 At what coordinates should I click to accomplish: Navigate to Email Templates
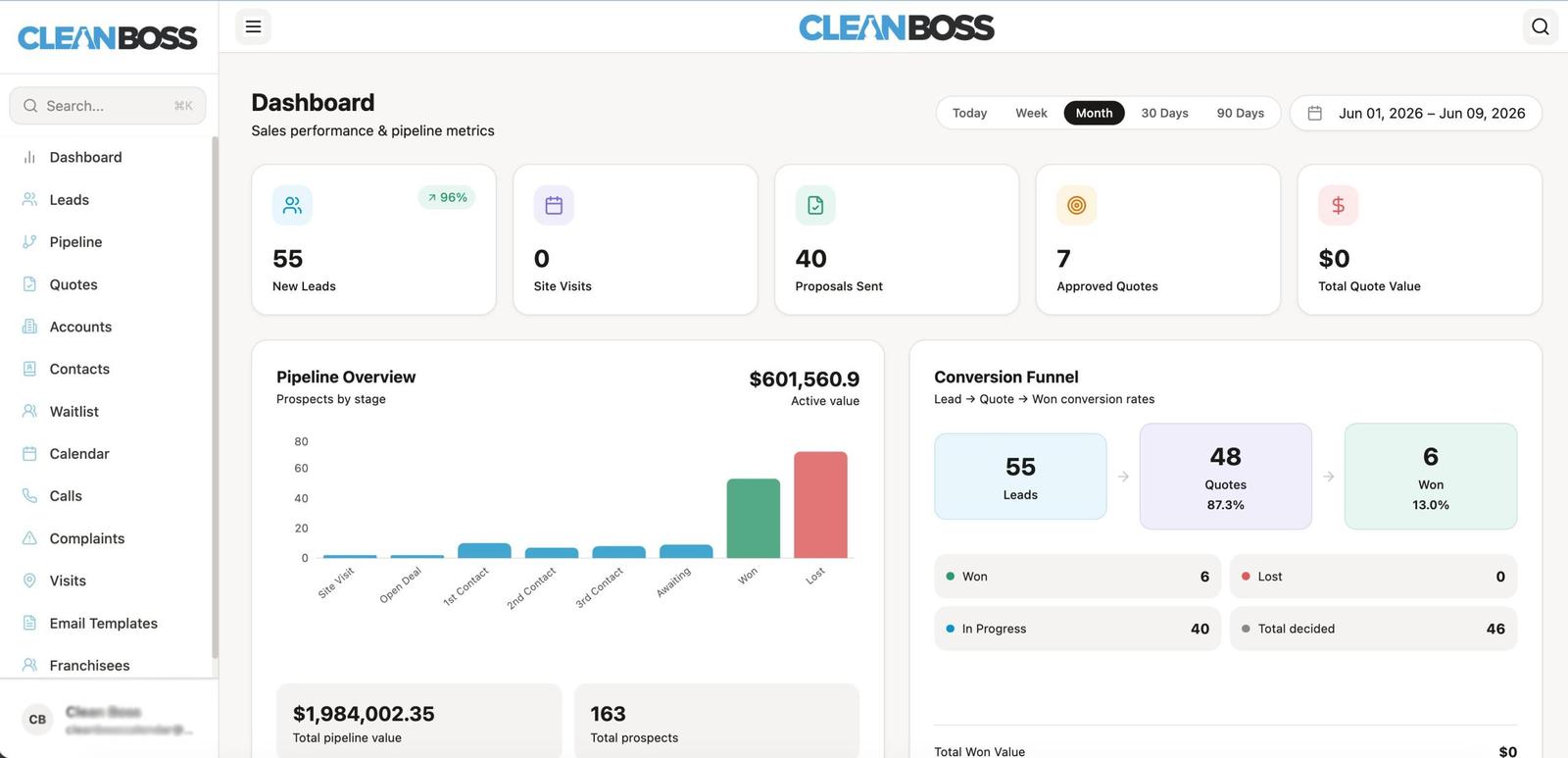click(x=108, y=623)
